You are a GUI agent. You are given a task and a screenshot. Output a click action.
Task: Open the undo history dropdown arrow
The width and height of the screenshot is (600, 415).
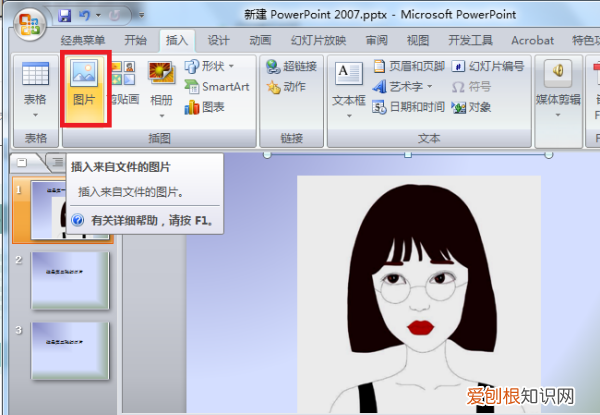tap(98, 15)
